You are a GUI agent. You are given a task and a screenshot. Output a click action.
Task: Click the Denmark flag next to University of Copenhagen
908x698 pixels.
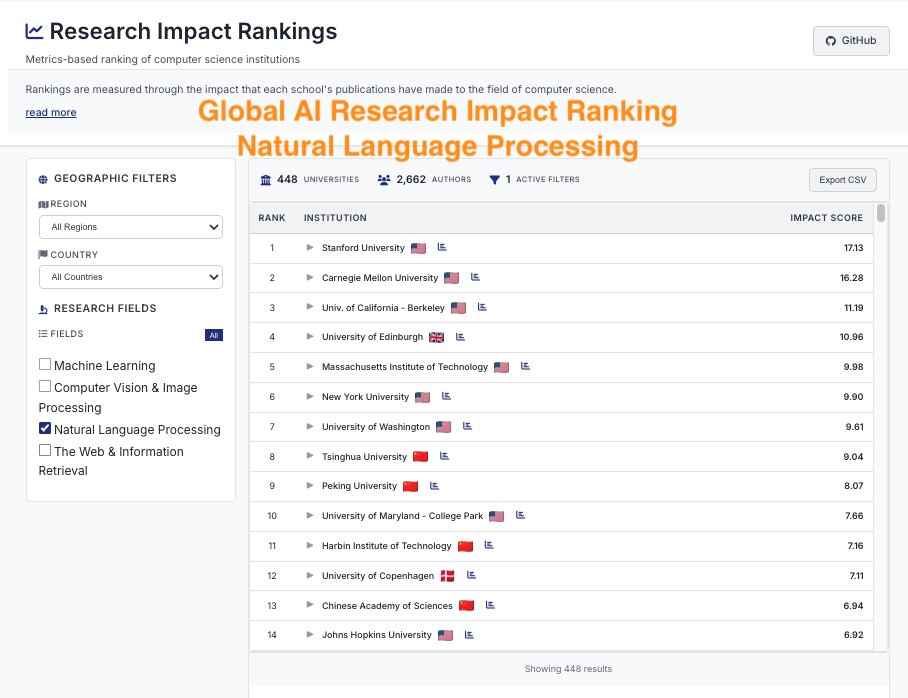(x=447, y=576)
